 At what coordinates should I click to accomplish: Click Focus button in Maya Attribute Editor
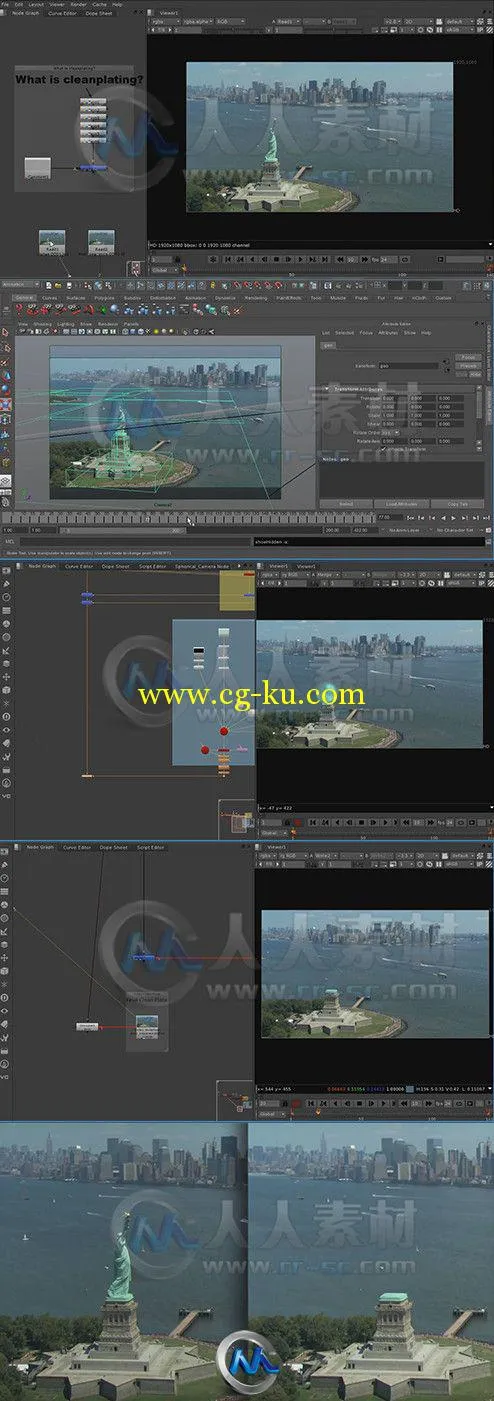(467, 357)
